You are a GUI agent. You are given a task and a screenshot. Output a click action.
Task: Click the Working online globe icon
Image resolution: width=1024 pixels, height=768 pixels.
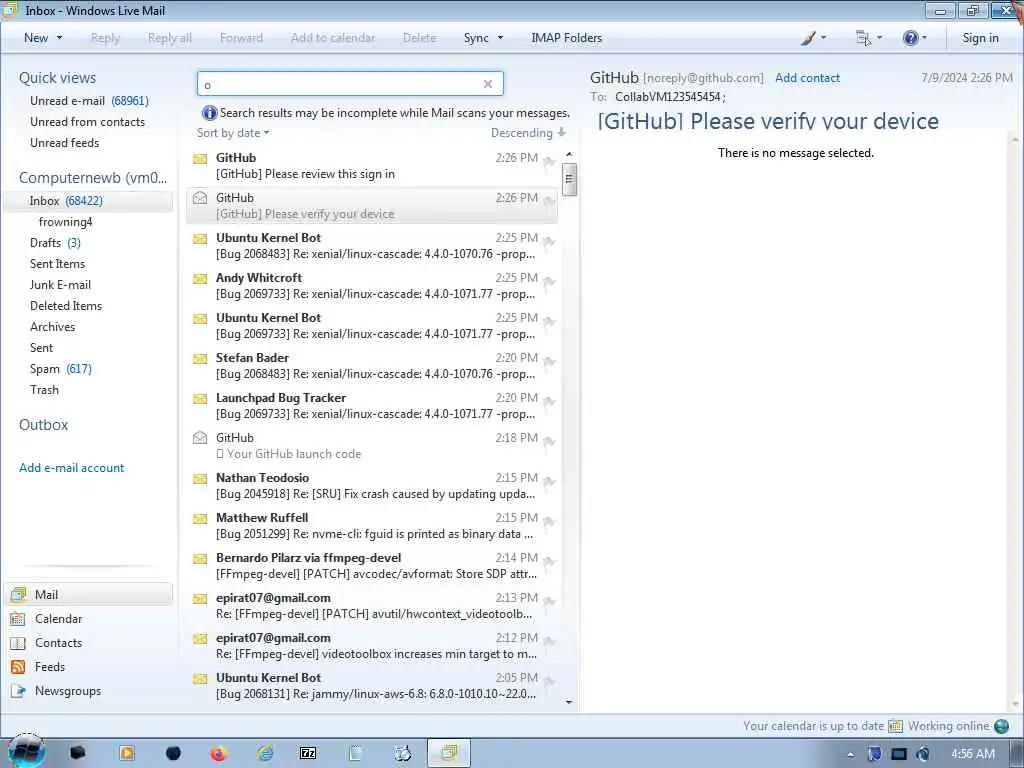(x=1001, y=726)
